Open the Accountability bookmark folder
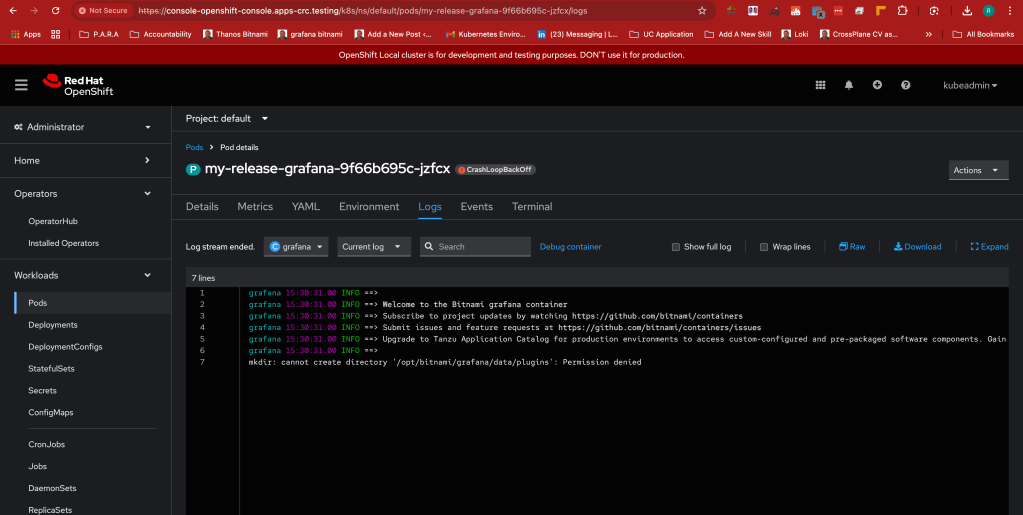The image size is (1023, 515). pos(160,34)
